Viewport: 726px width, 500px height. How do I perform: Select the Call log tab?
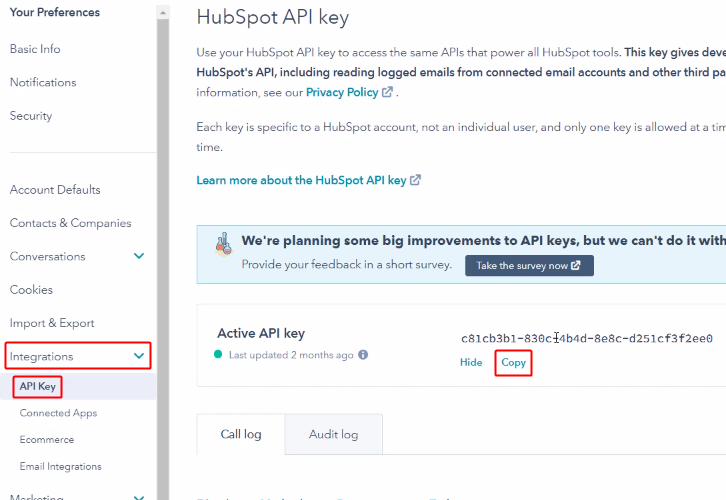point(240,434)
